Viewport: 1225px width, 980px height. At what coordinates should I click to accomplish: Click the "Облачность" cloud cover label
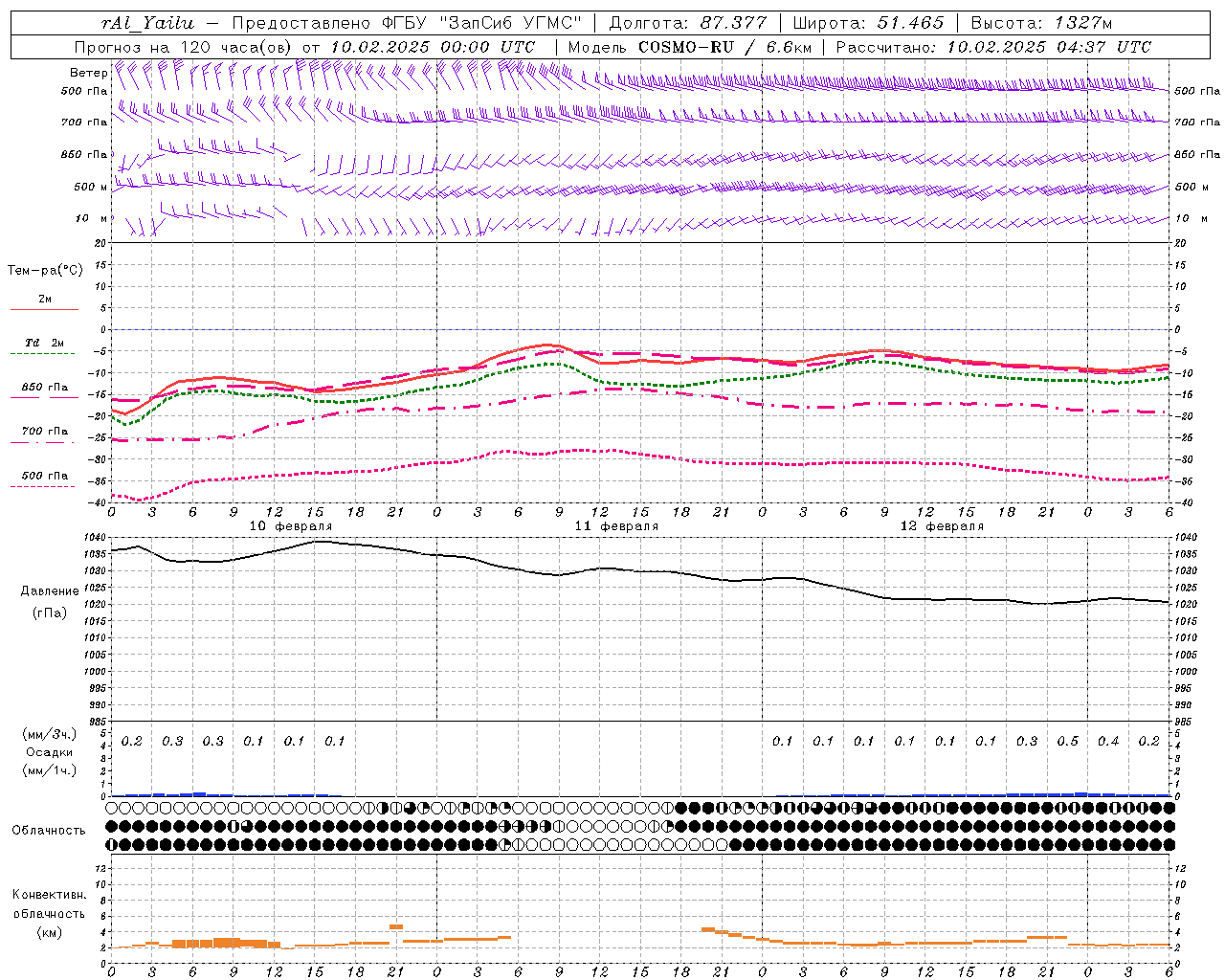[49, 830]
